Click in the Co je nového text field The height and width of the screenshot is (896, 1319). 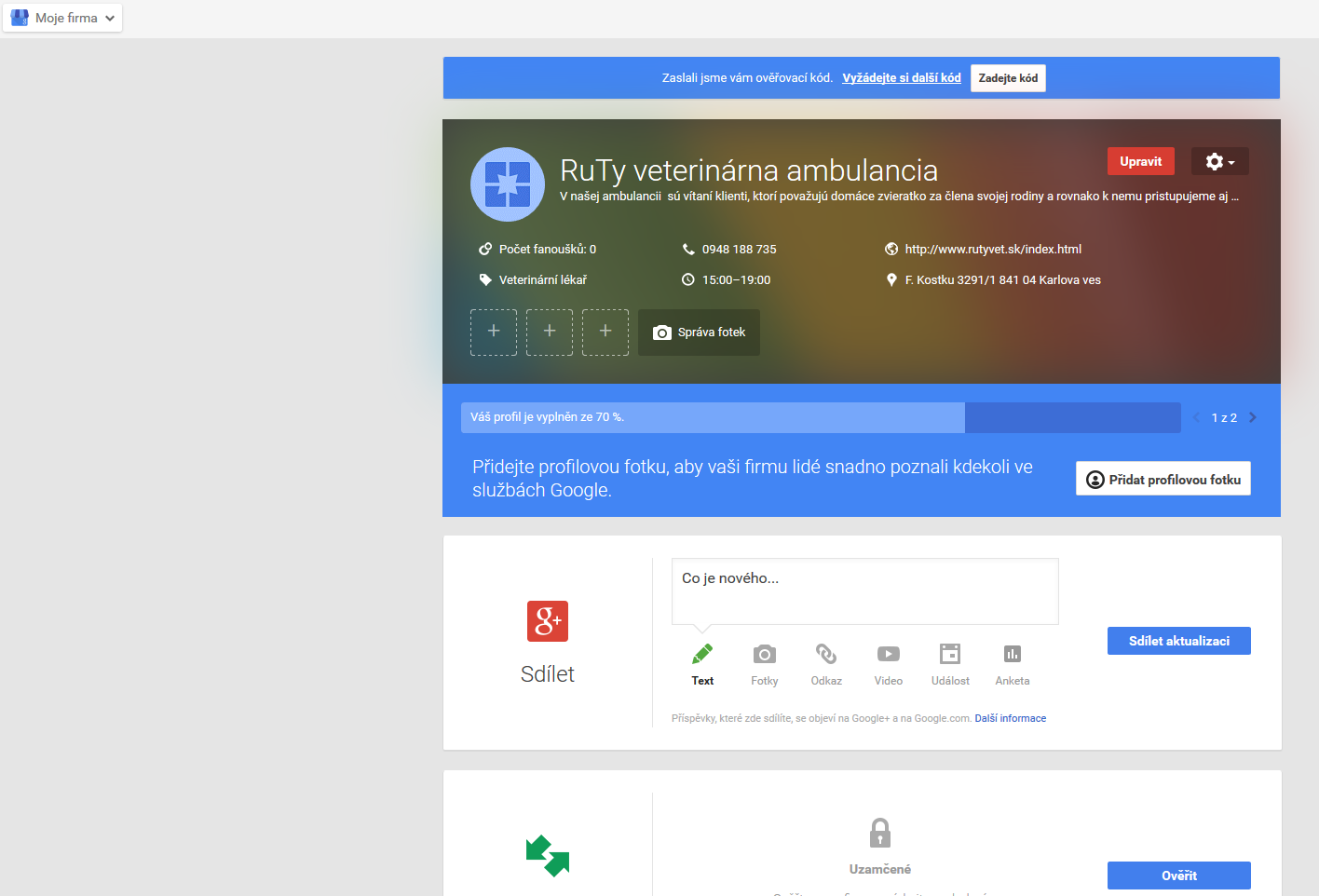point(865,591)
